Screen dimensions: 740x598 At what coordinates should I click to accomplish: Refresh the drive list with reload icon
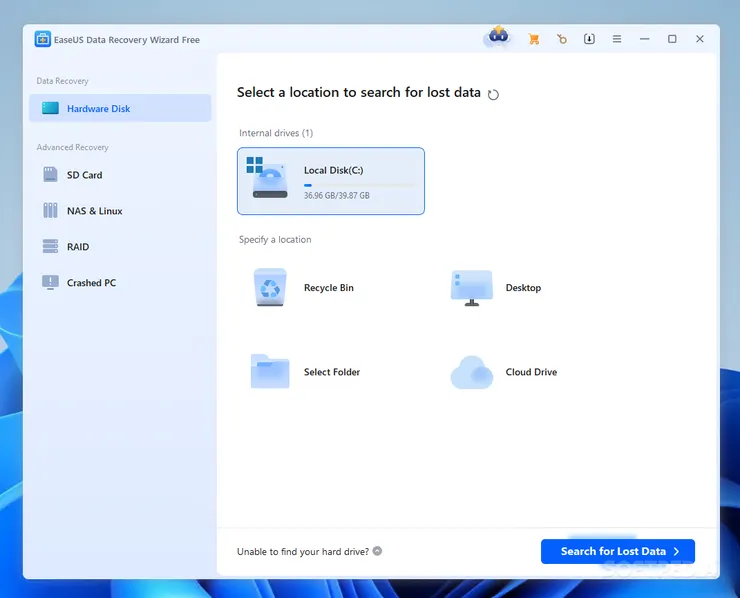coord(492,94)
